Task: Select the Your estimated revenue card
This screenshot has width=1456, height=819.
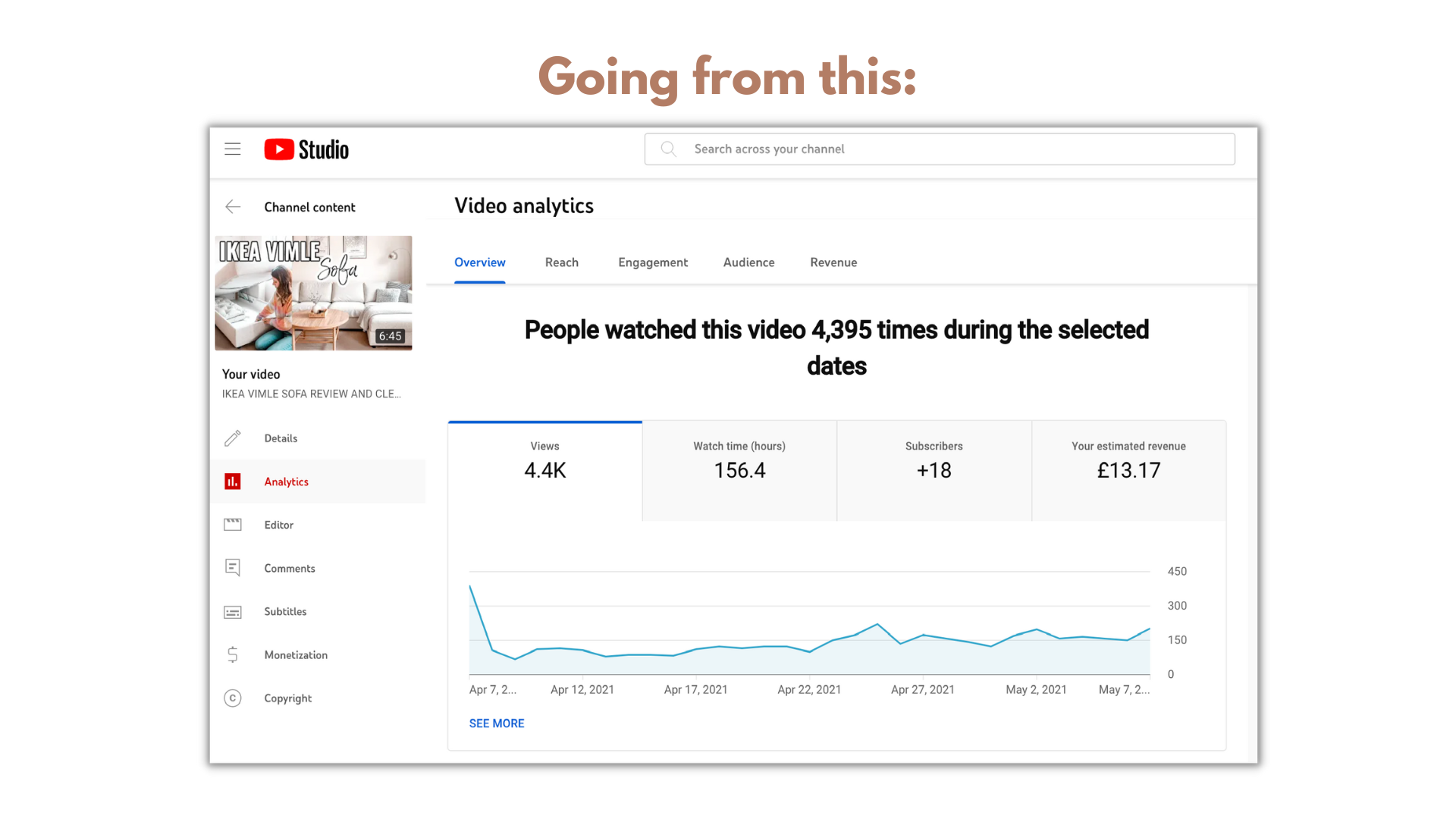Action: 1129,471
